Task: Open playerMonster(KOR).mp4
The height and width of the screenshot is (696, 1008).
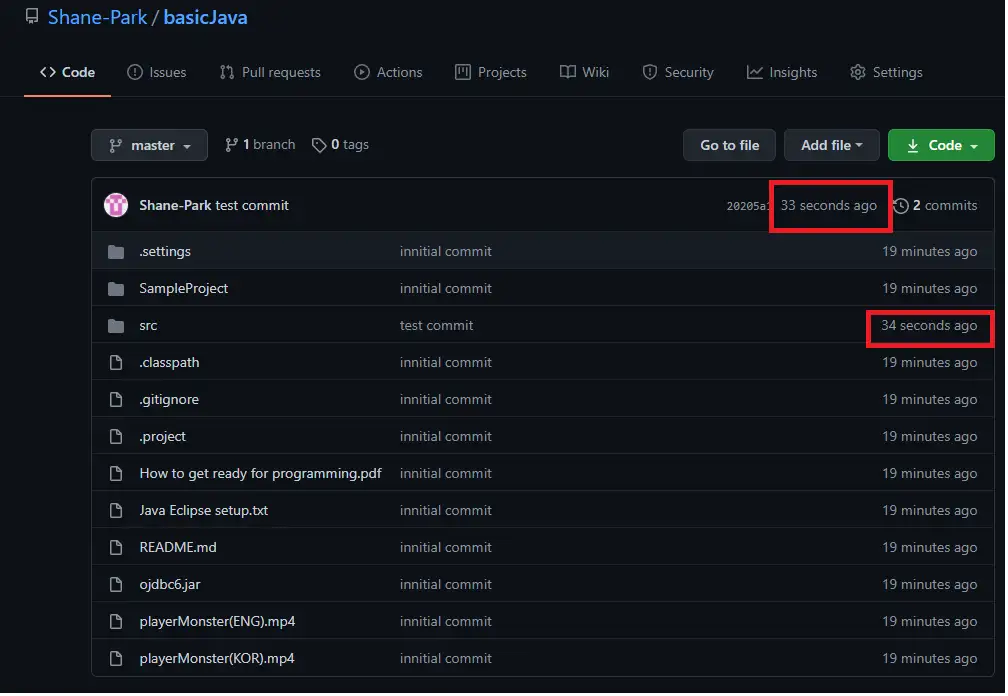Action: [x=217, y=659]
